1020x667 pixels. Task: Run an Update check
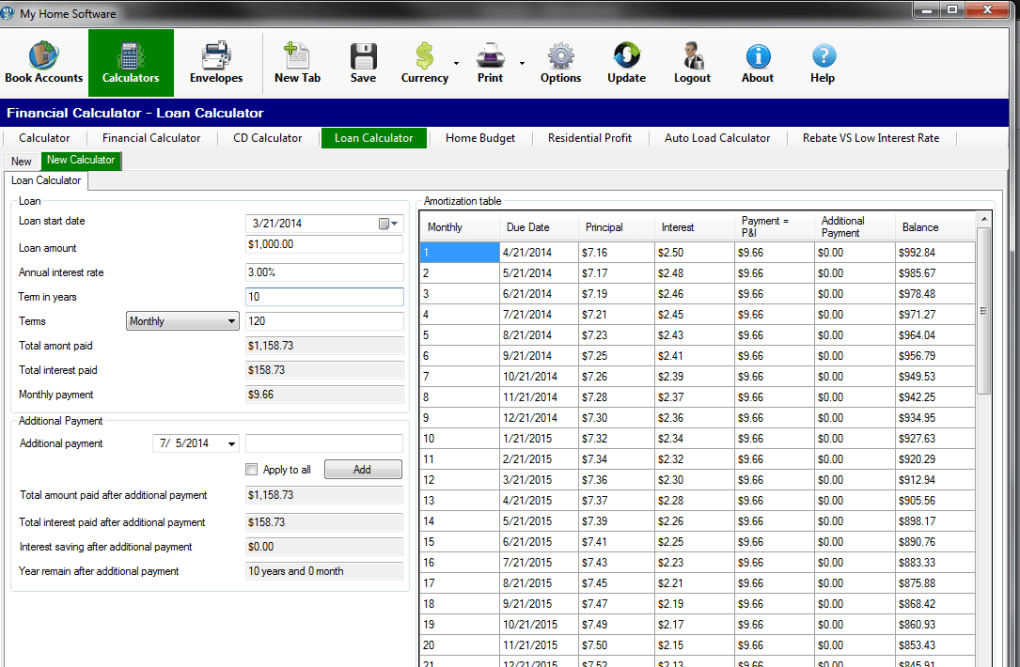625,62
